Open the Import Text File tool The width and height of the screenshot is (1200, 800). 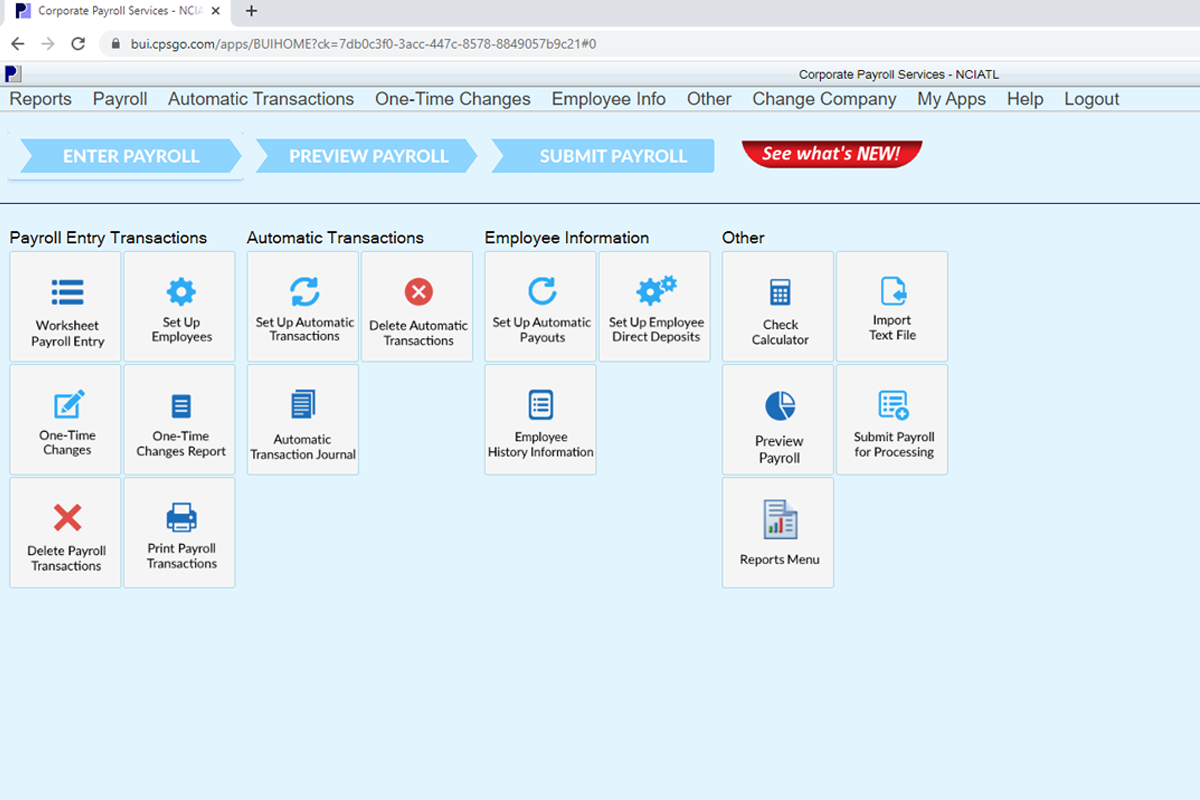[x=892, y=306]
